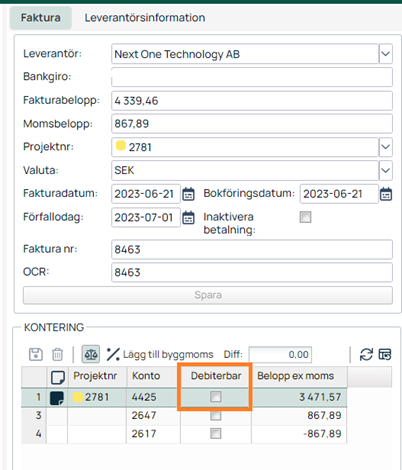Click Lägg till byggmoms percent icon
Screen dimensions: 402x470
113,354
